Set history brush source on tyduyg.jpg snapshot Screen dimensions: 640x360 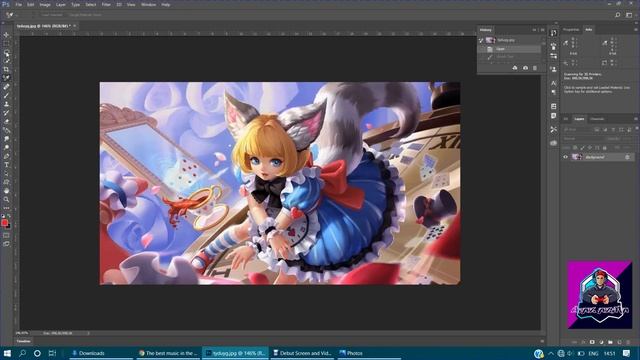[x=481, y=40]
